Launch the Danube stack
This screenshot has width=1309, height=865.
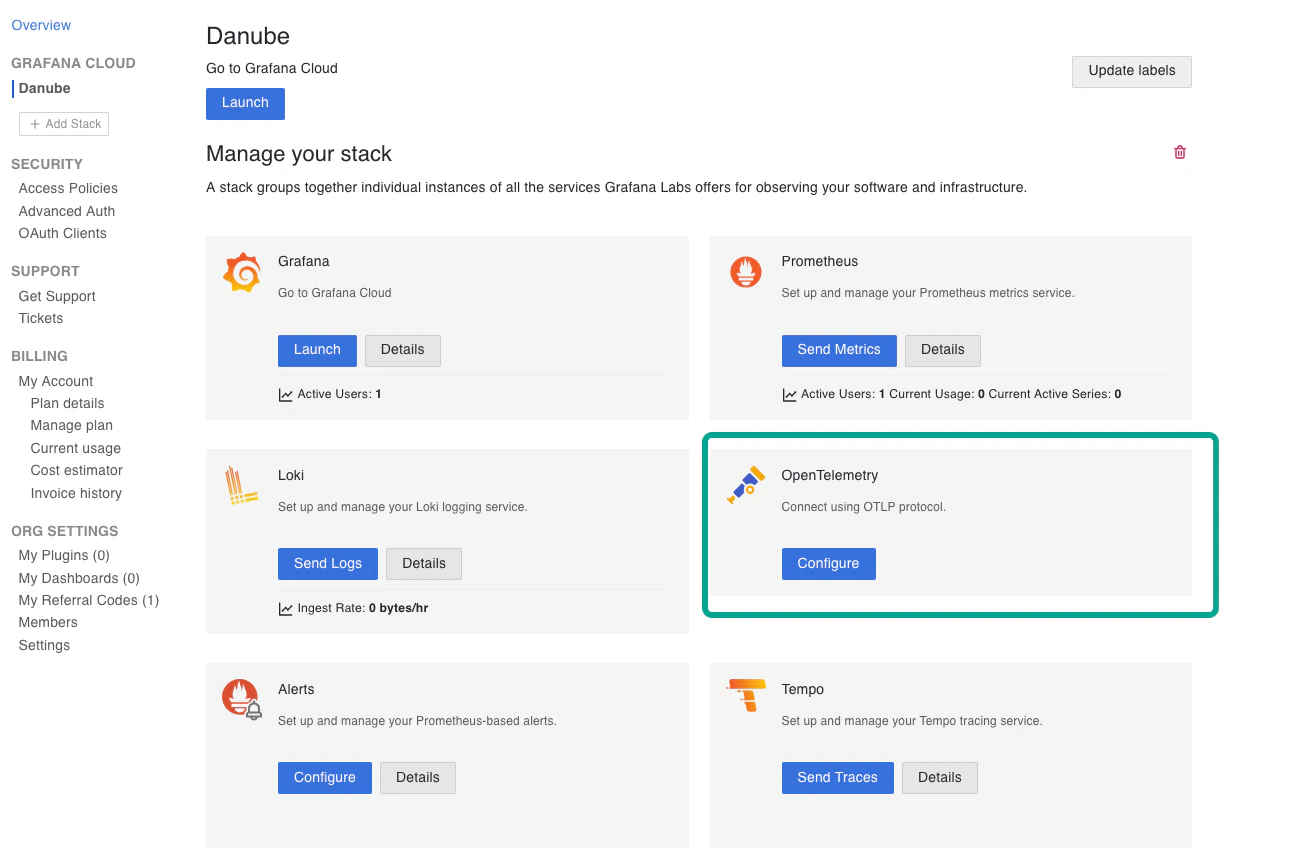[x=245, y=103]
